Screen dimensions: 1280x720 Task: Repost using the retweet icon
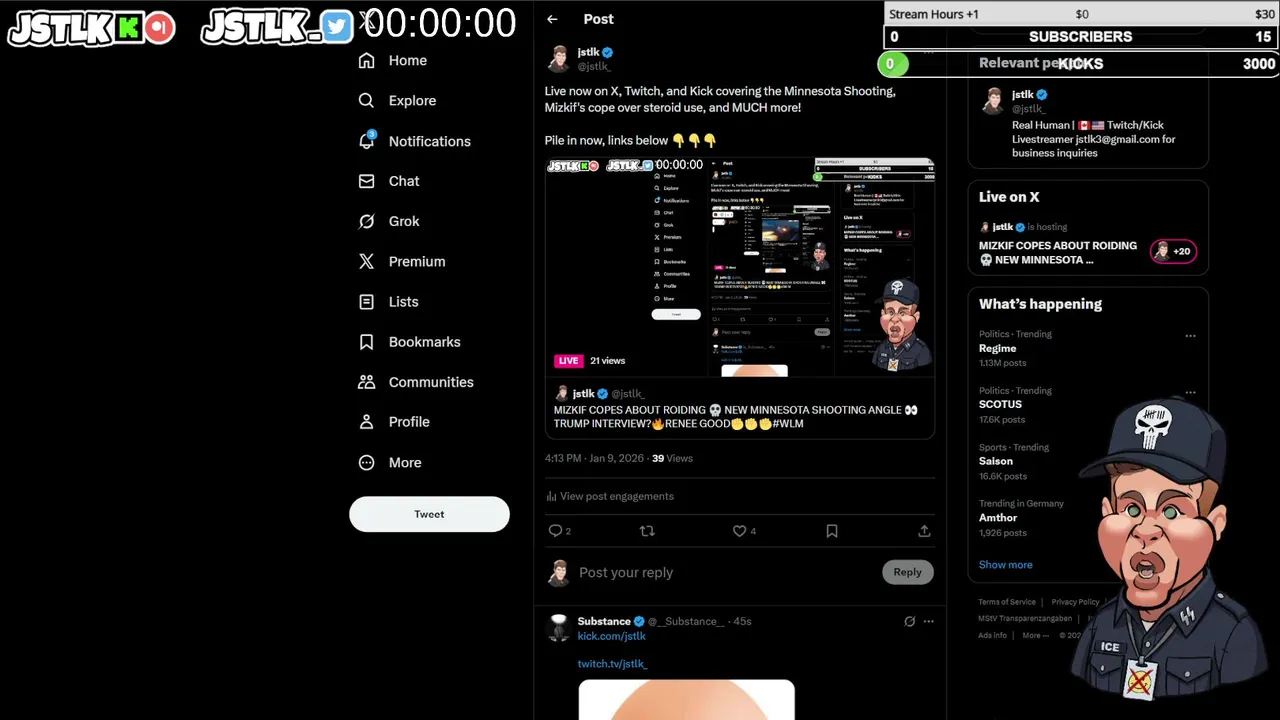(647, 531)
